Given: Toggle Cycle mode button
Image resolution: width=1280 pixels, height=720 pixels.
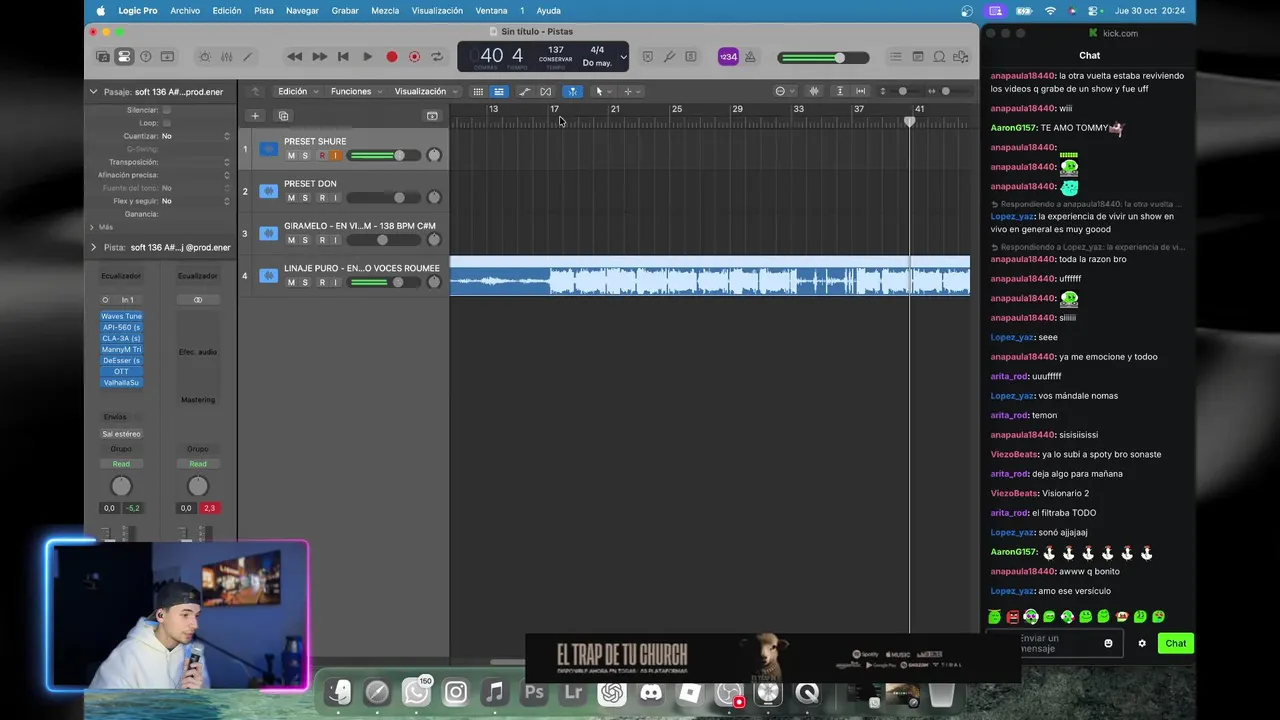Looking at the screenshot, I should click(x=437, y=57).
